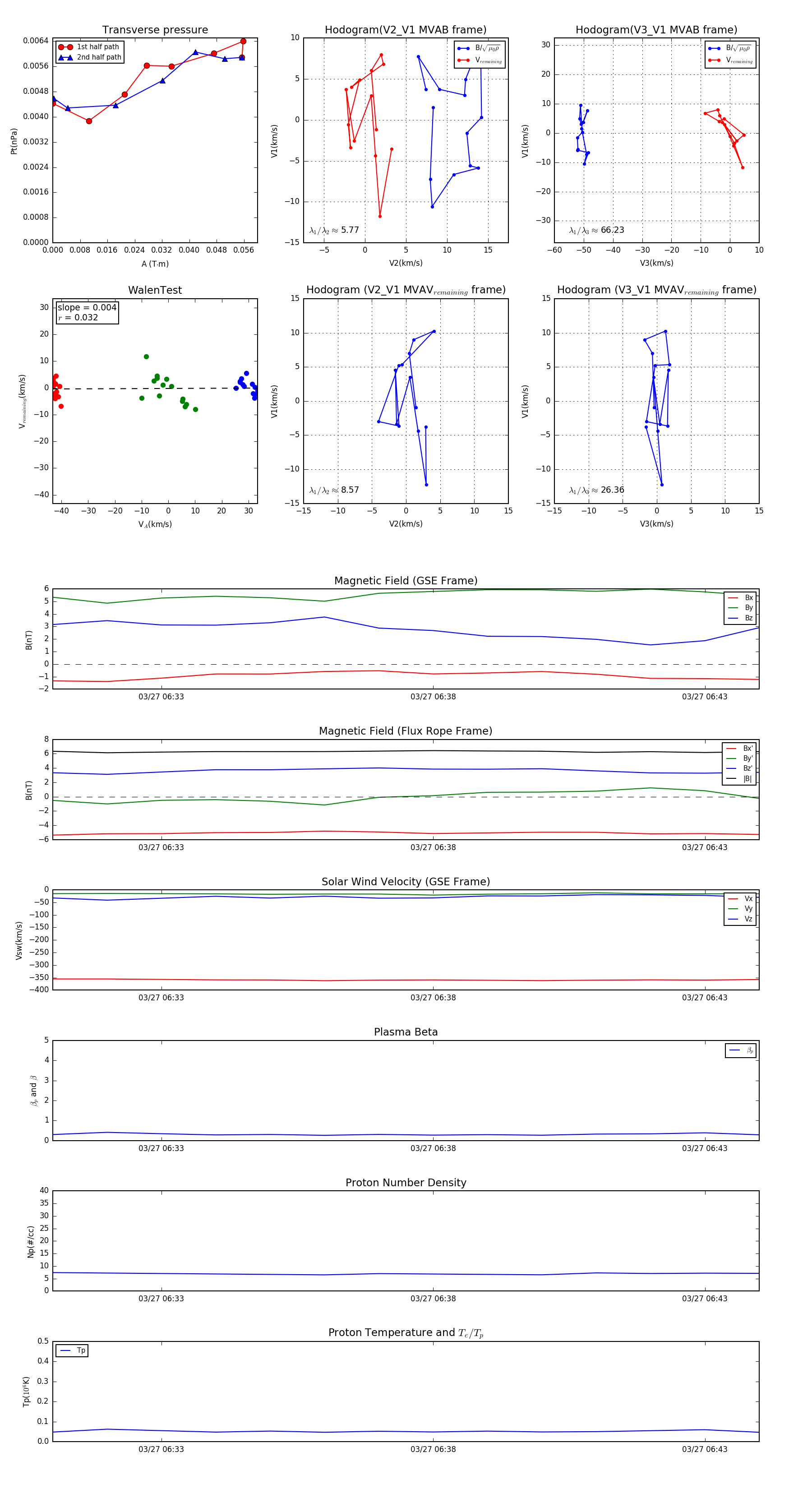
Task: Click the Tp legend entry
Action: tap(73, 1351)
